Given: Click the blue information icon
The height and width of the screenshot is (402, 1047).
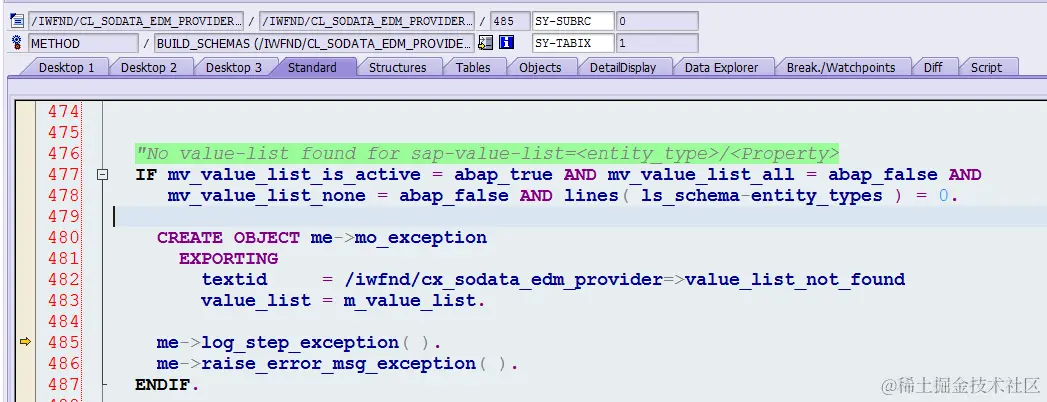Looking at the screenshot, I should pyautogui.click(x=507, y=43).
